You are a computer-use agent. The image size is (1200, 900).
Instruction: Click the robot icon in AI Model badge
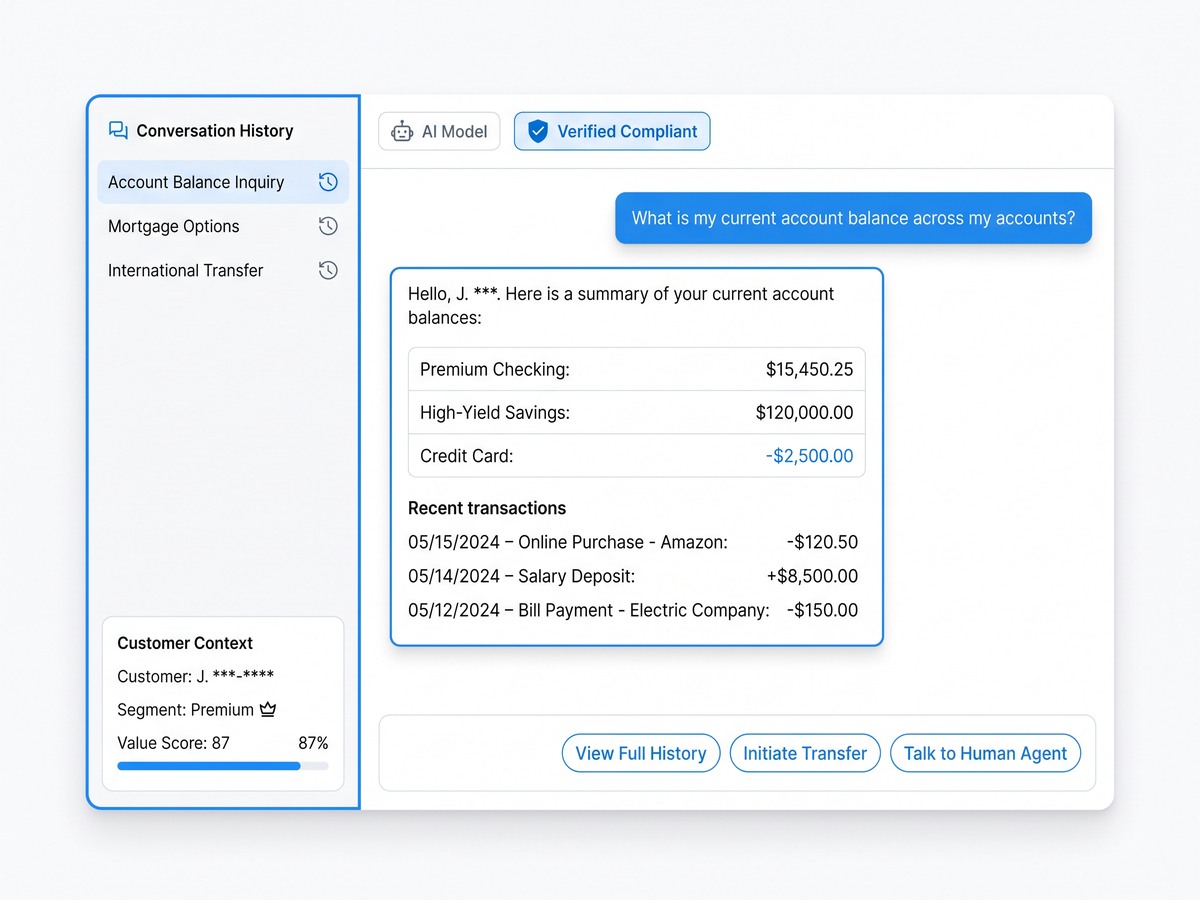tap(402, 131)
